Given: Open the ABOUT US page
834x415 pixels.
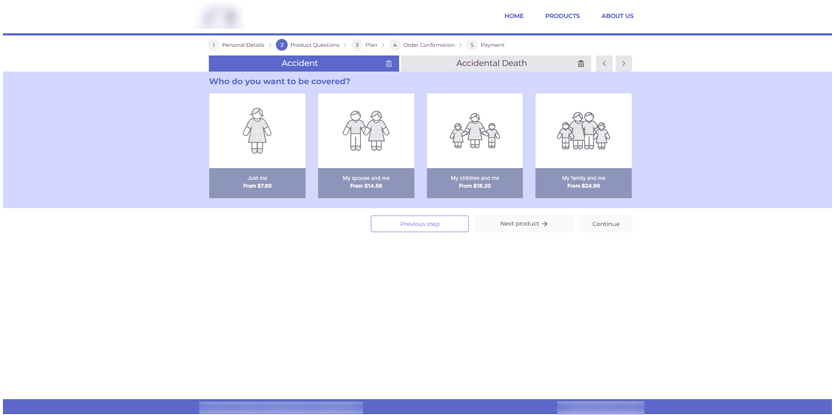Looking at the screenshot, I should click(617, 16).
